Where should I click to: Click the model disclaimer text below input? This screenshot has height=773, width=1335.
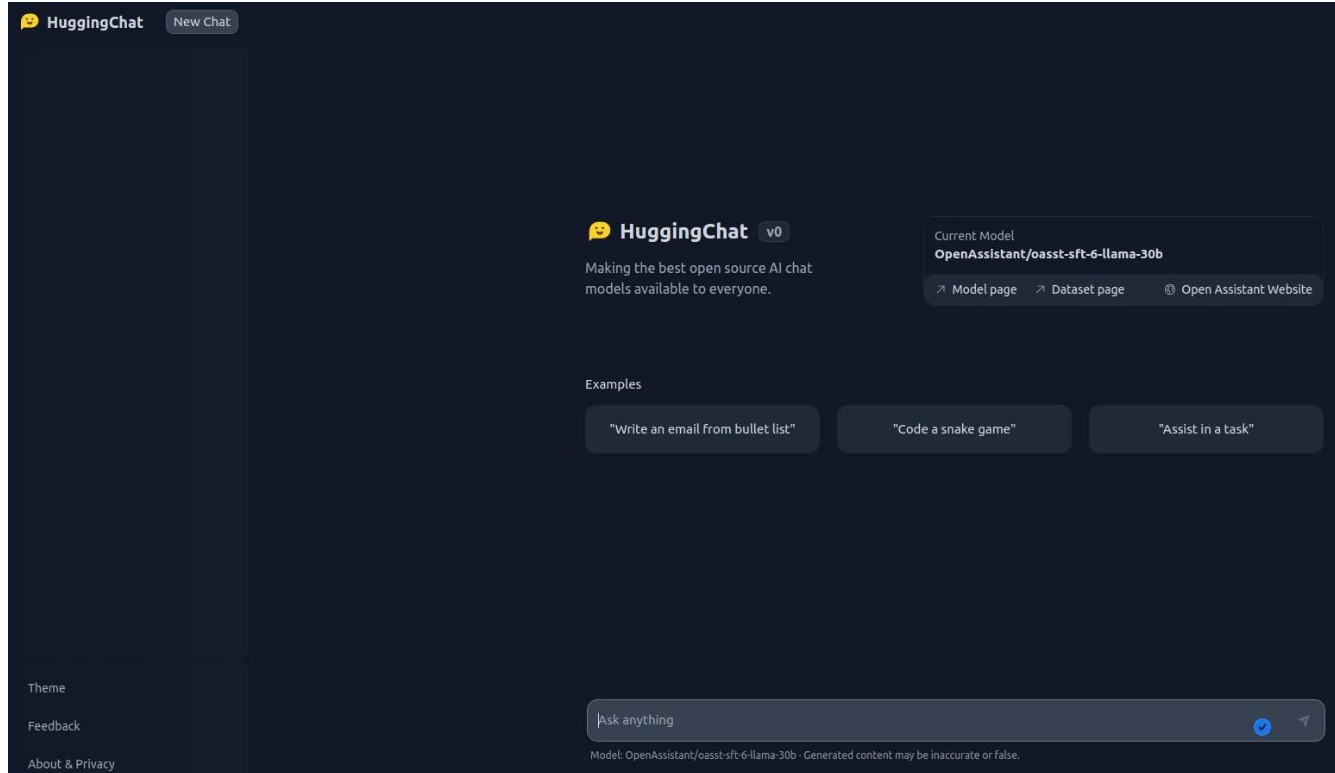(804, 755)
